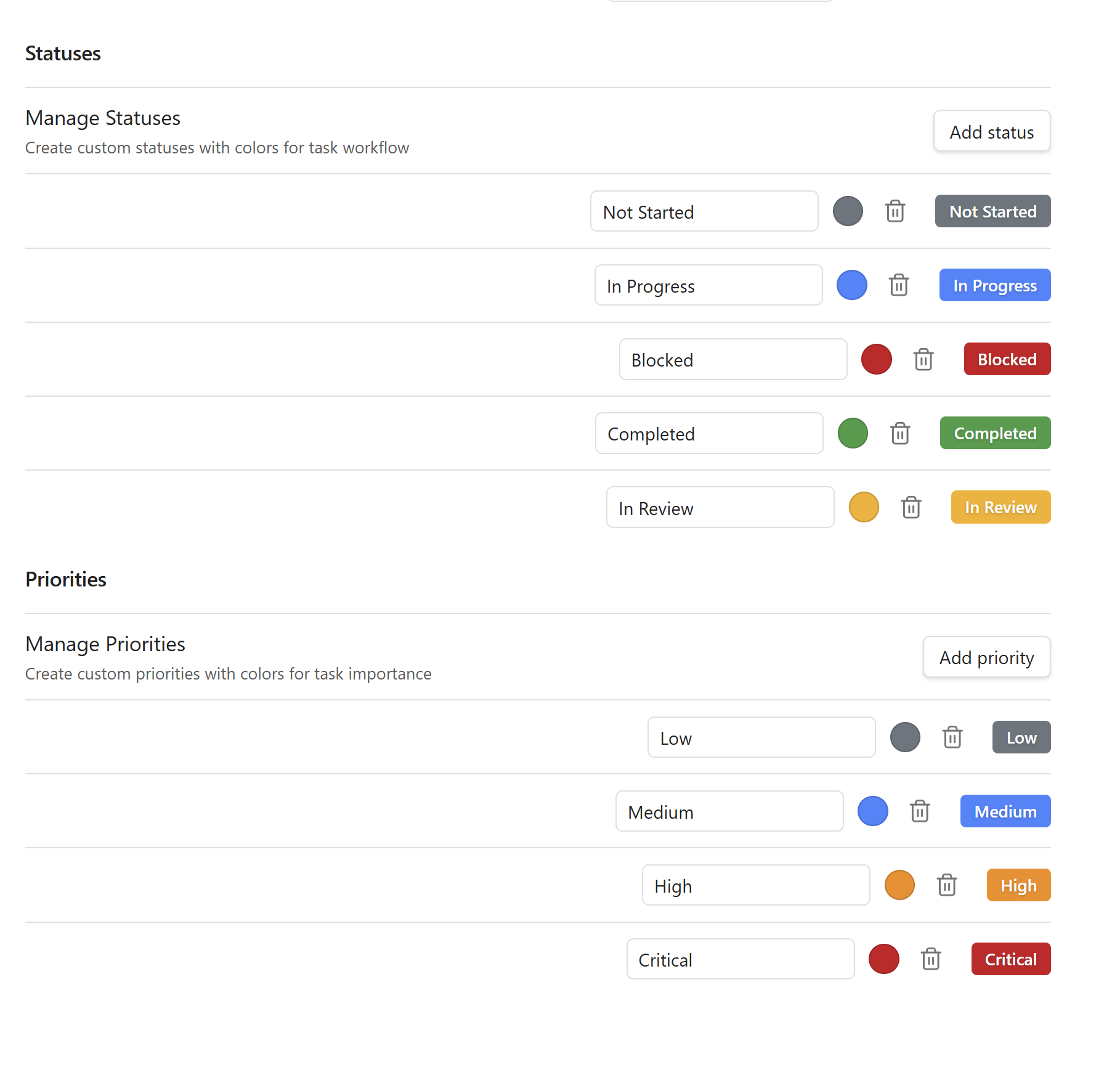Delete the Blocked status
This screenshot has width=1120, height=1075.
pos(923,359)
